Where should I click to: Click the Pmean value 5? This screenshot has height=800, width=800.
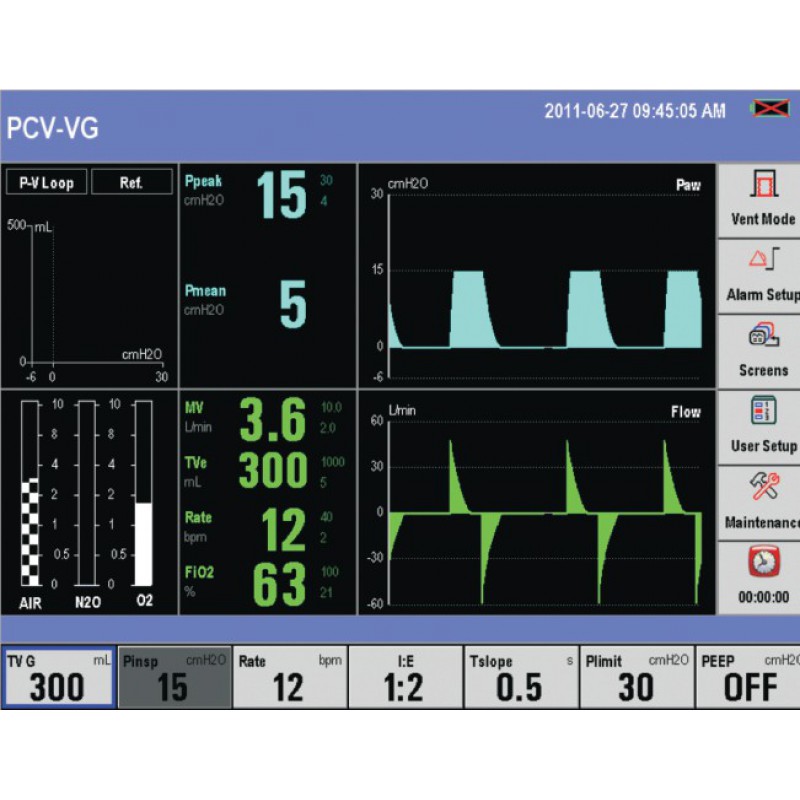point(293,304)
